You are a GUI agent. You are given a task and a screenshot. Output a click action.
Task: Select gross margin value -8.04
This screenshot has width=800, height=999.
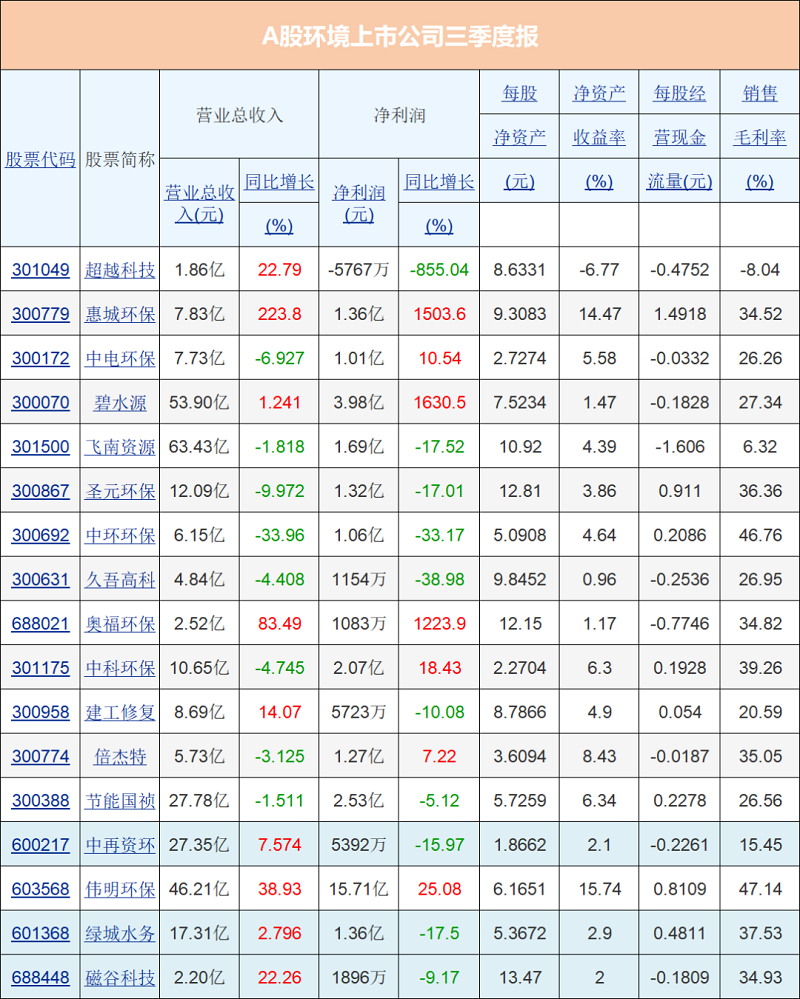point(760,270)
